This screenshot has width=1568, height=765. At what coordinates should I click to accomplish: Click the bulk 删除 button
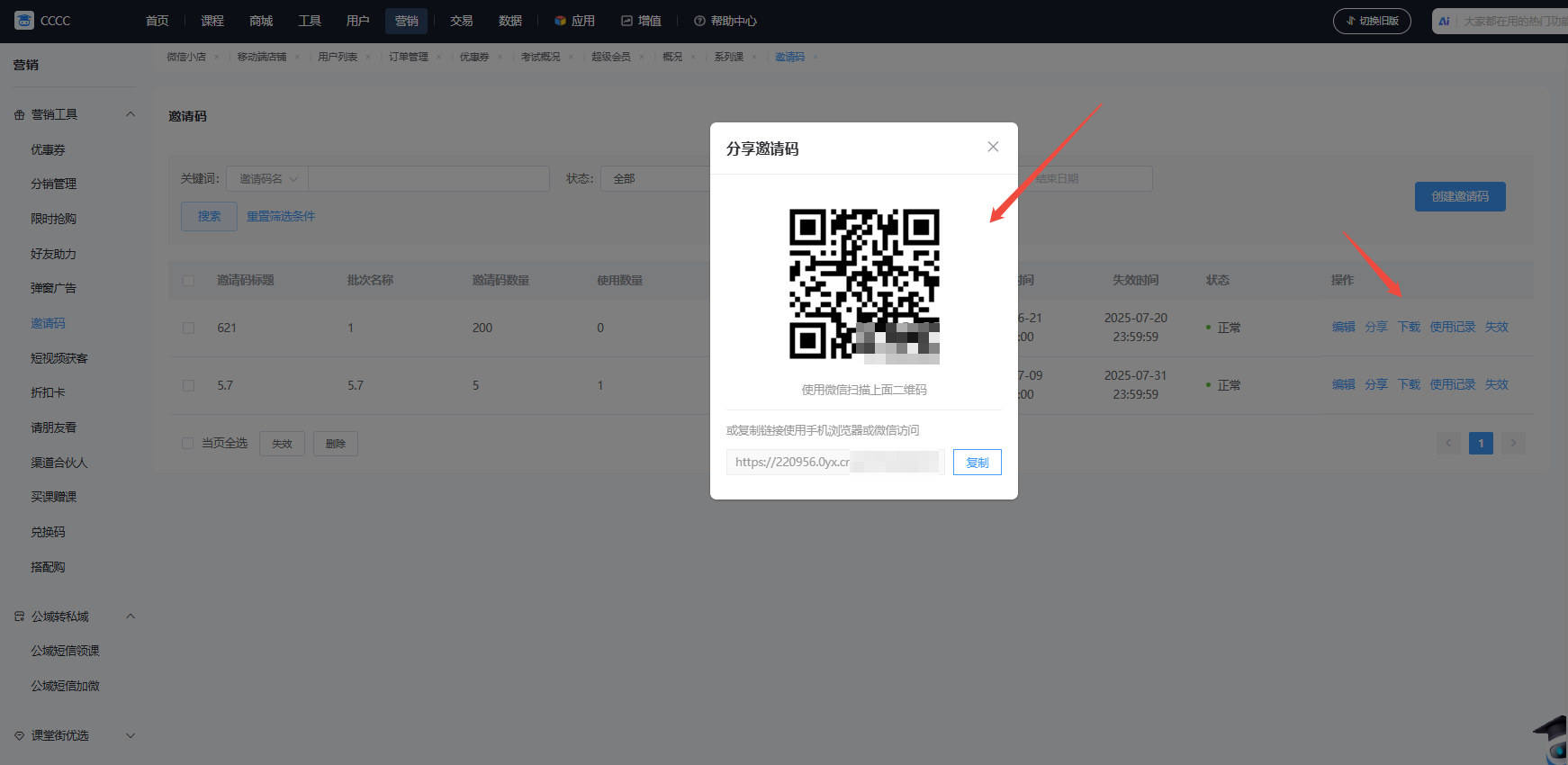click(336, 444)
